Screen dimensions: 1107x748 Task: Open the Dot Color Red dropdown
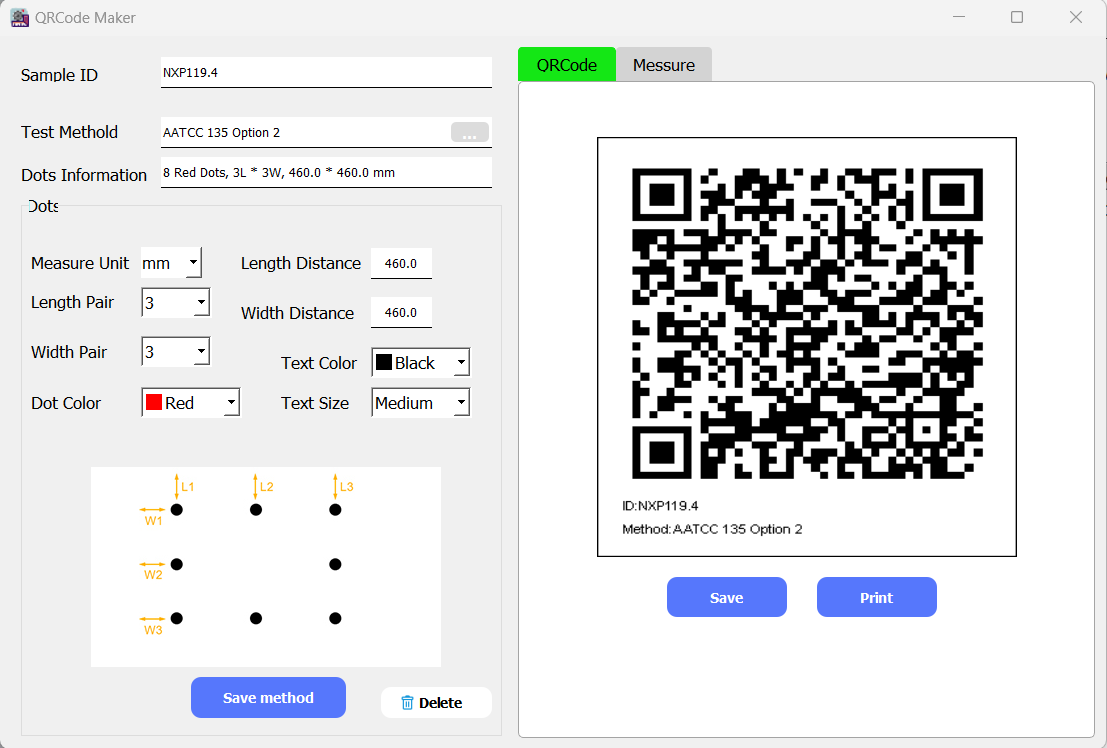(x=191, y=403)
